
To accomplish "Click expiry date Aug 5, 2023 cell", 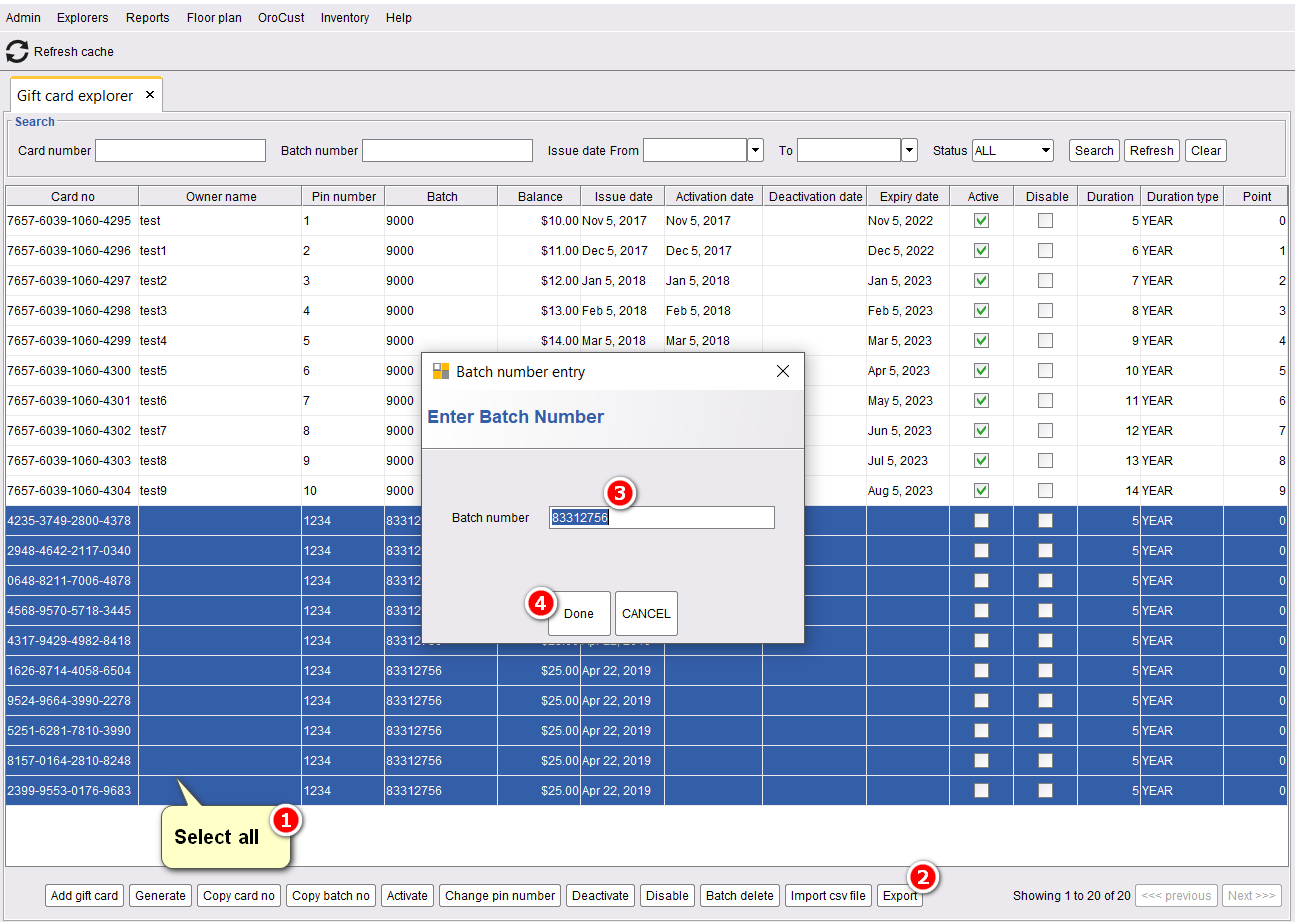I will tap(909, 491).
